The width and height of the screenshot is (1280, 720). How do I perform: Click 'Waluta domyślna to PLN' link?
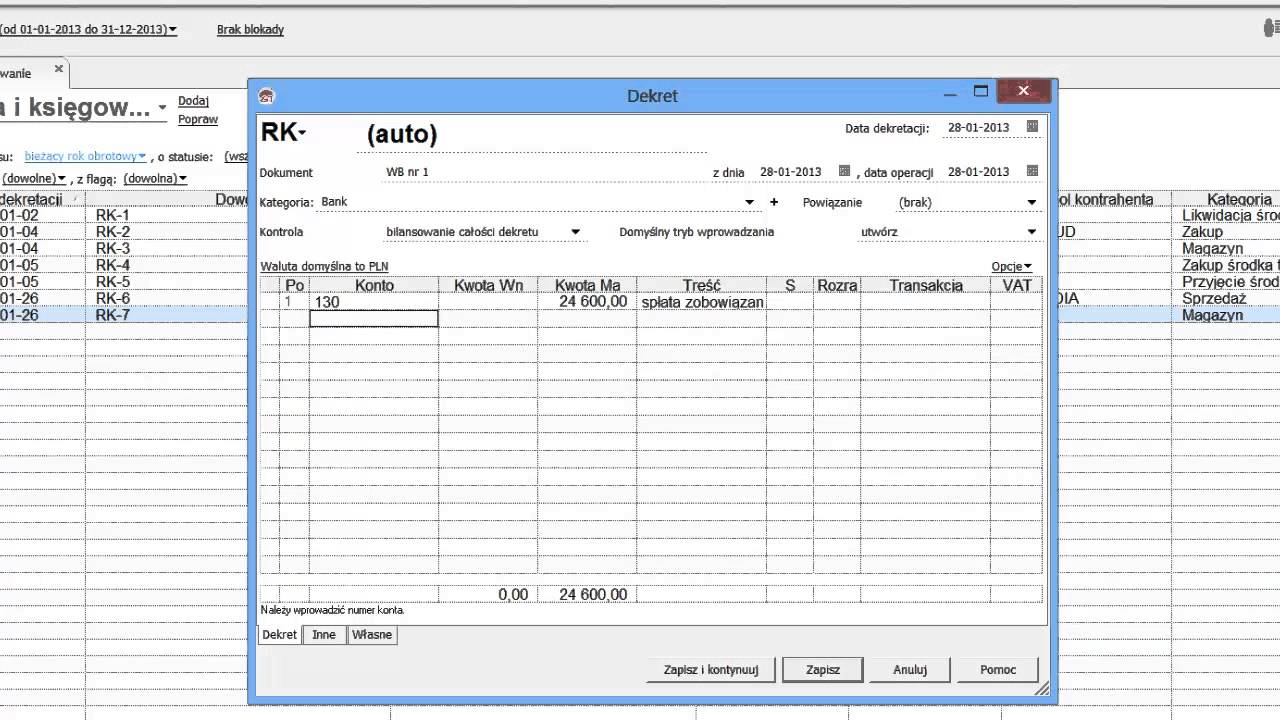pyautogui.click(x=324, y=267)
